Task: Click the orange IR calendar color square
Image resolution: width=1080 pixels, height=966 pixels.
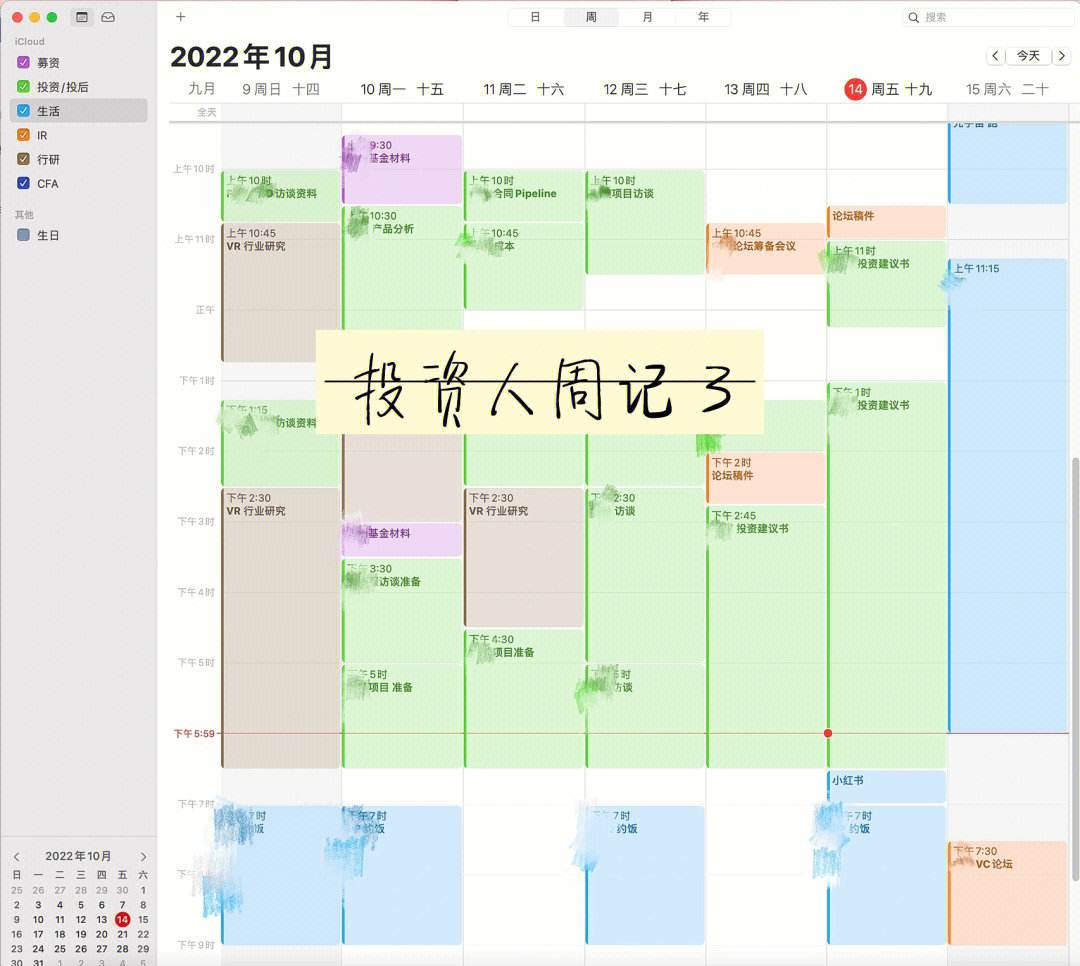Action: tap(22, 135)
